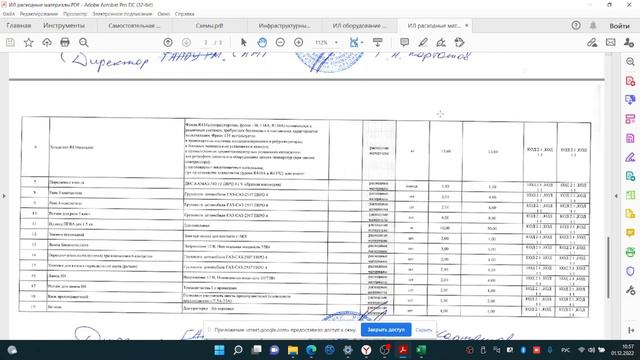640x360 pixels.
Task: Expand the left navigation pane arrow
Action: point(4,196)
